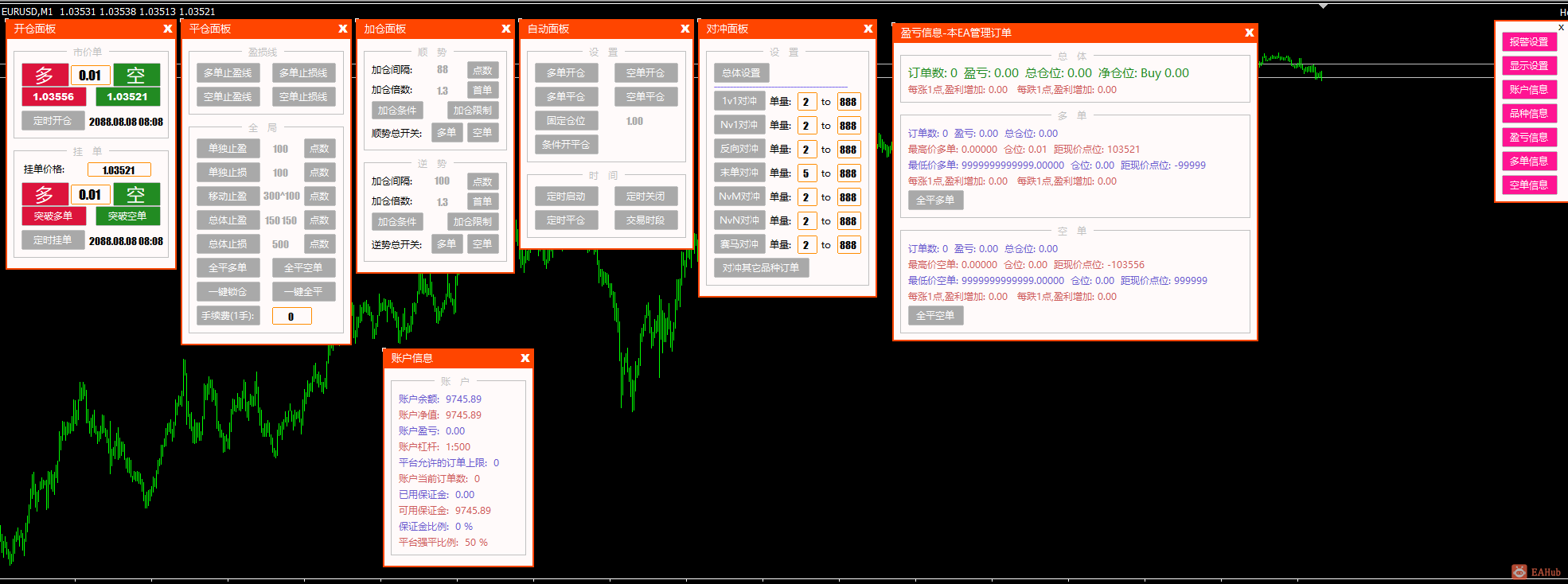Open the 盈亏信息 side menu item
This screenshot has width=1568, height=584.
(1529, 137)
